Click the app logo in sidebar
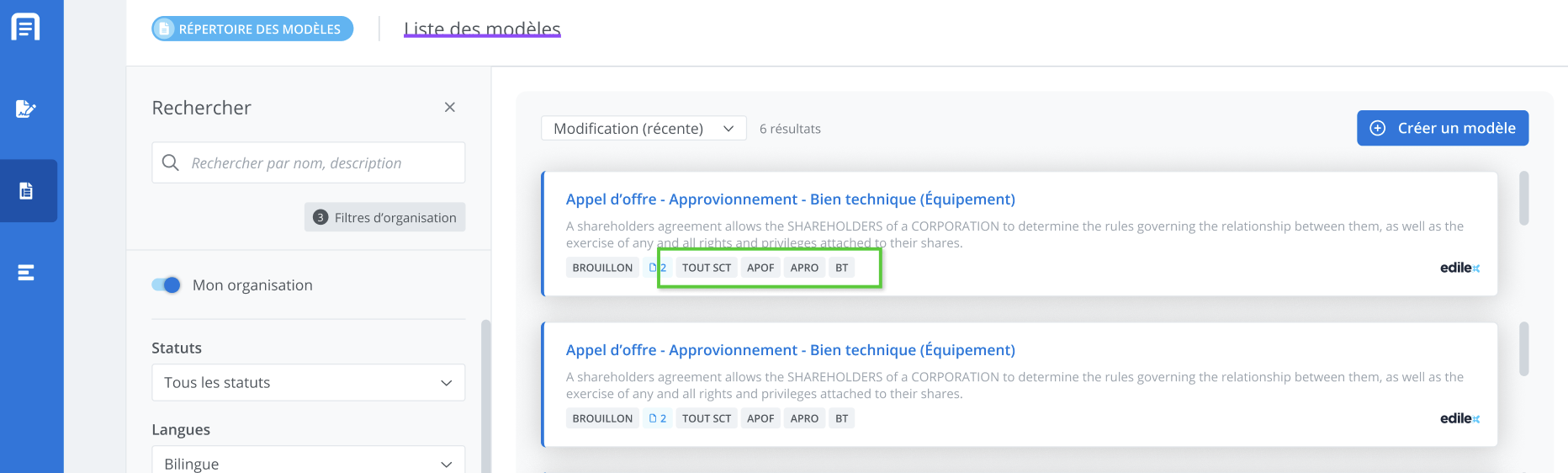Image resolution: width=1568 pixels, height=473 pixels. click(25, 27)
